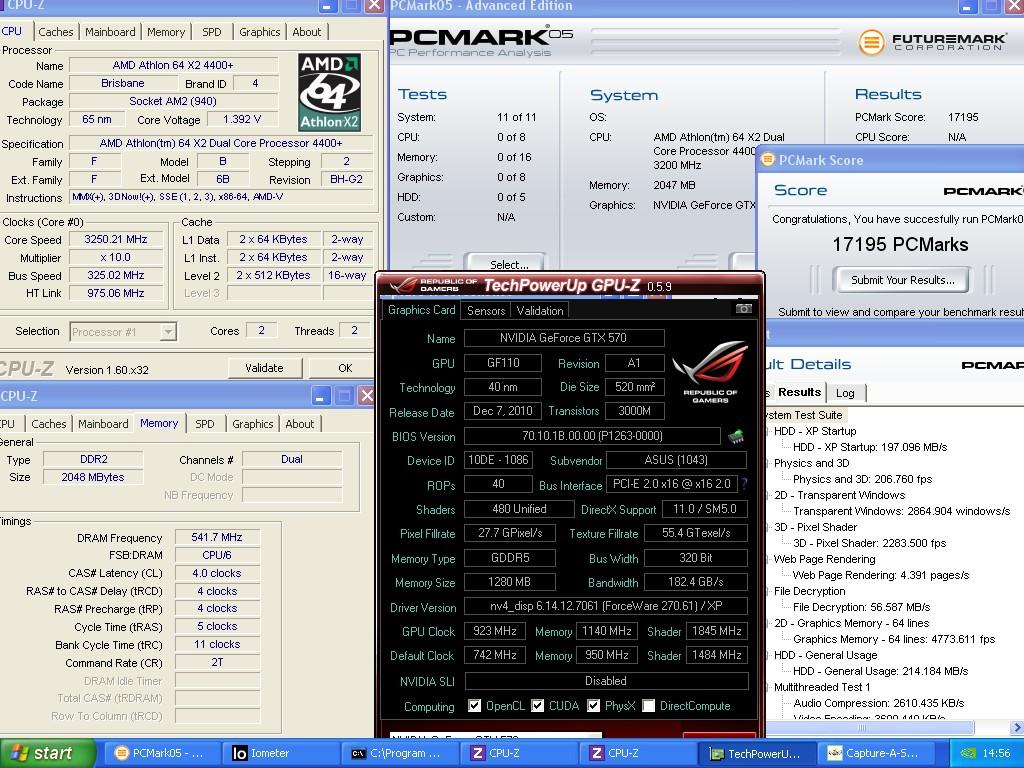Click the GPU Name field NVIDIA GeForce GTX 570
This screenshot has width=1024, height=768.
[x=564, y=338]
